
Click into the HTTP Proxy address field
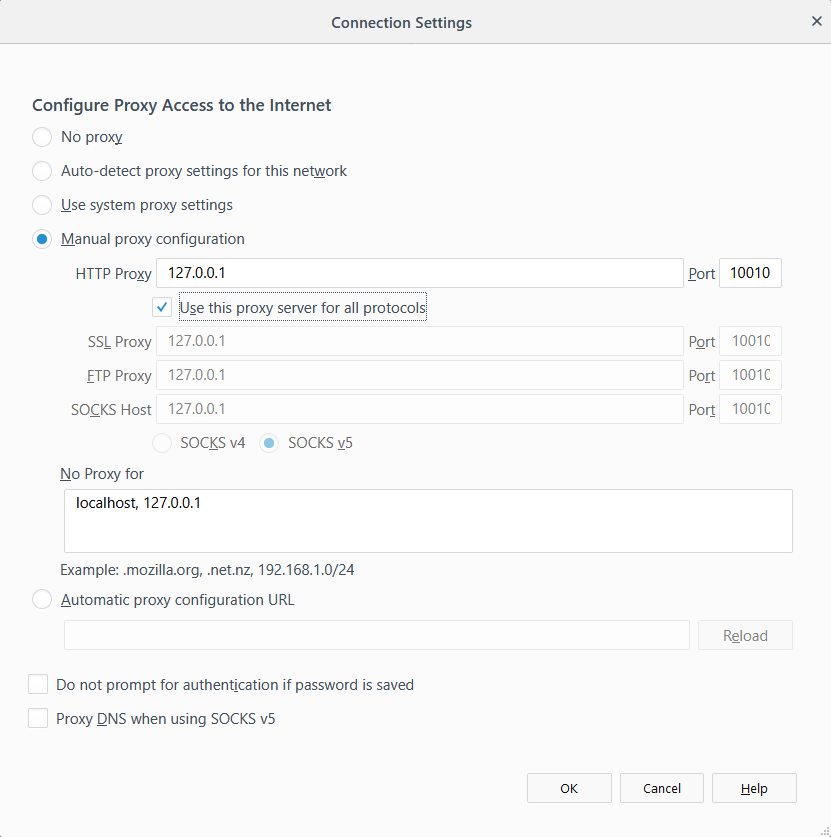(420, 272)
